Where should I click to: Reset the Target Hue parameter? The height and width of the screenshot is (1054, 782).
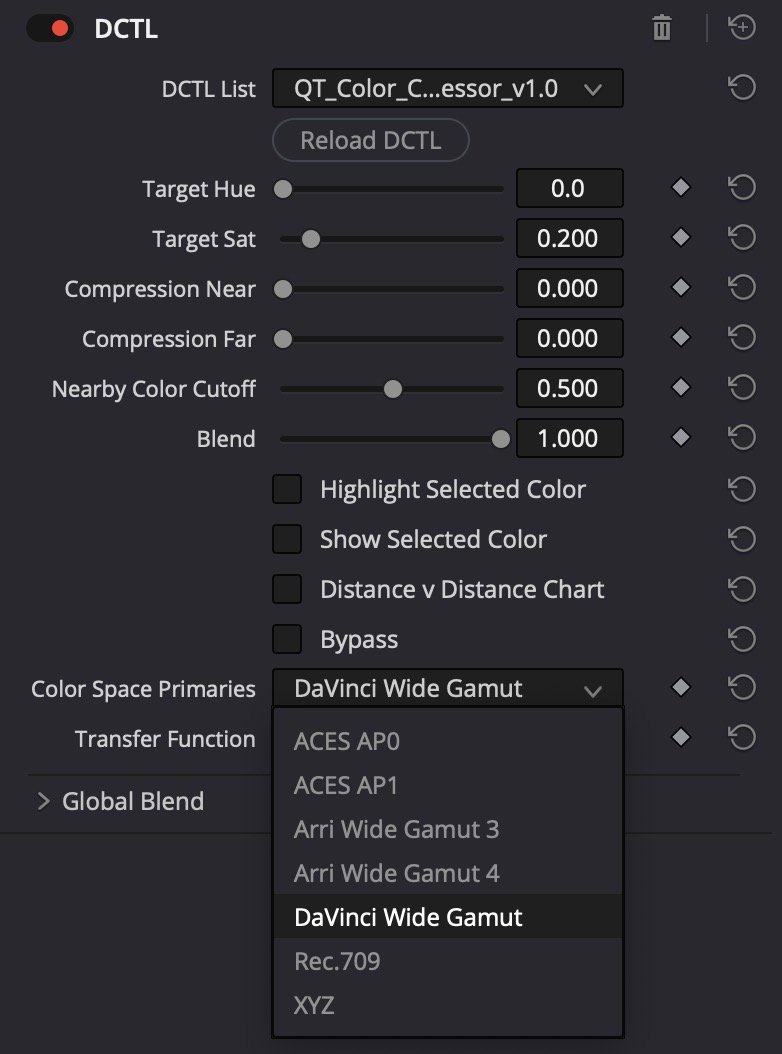[x=741, y=189]
